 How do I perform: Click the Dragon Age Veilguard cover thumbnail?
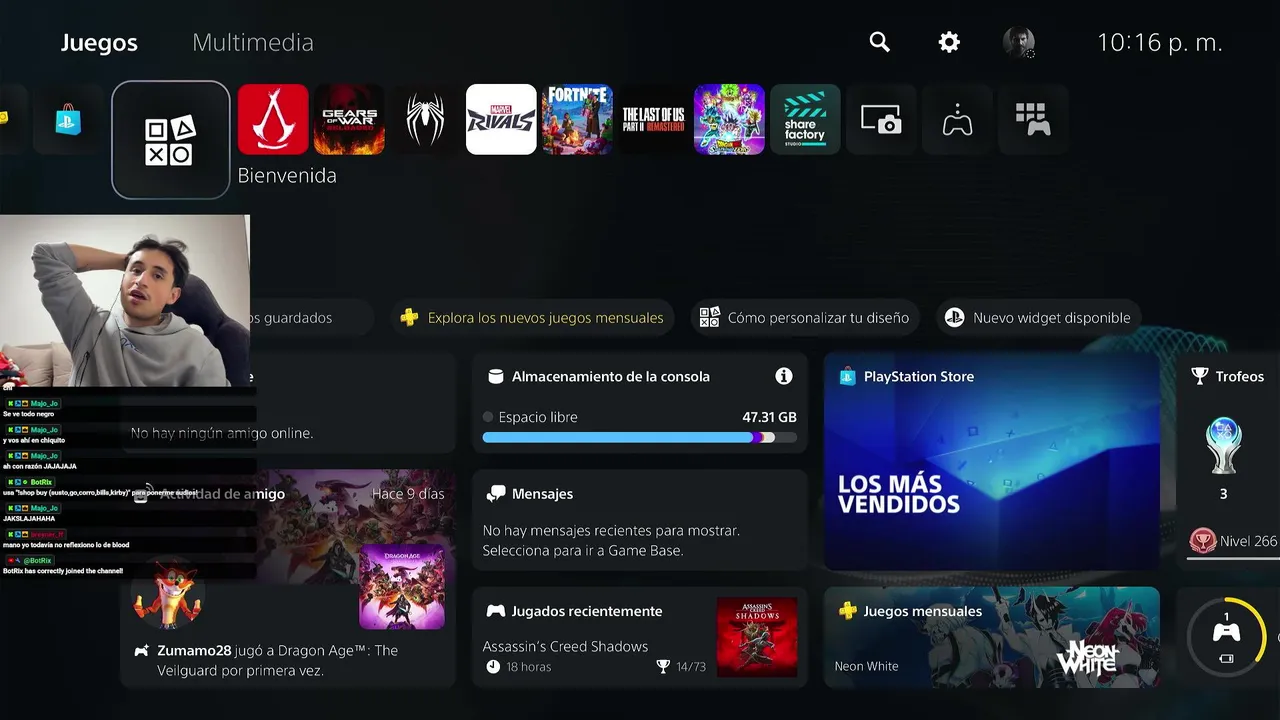click(x=402, y=587)
